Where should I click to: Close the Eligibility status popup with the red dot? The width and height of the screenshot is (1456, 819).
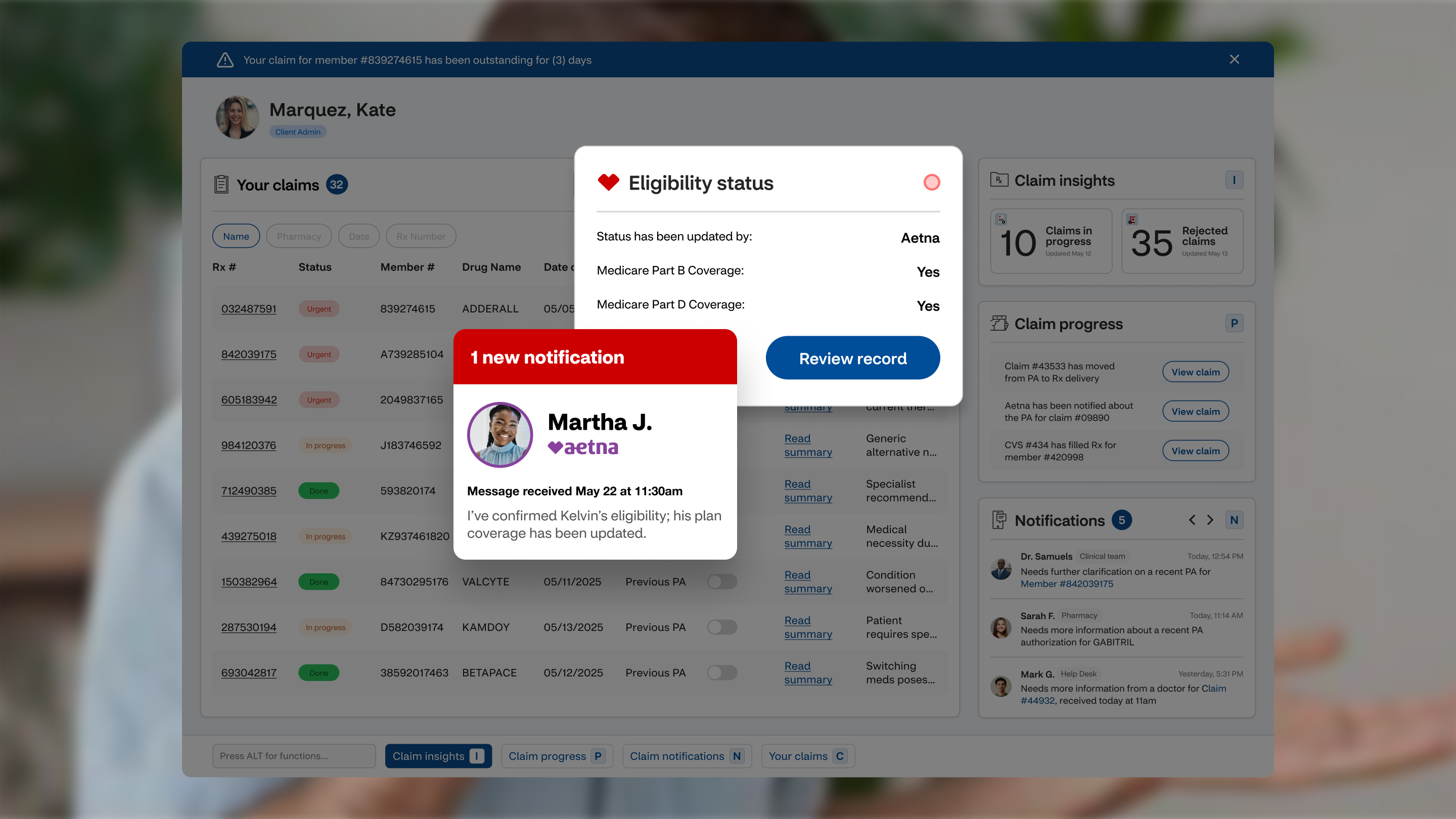(931, 182)
